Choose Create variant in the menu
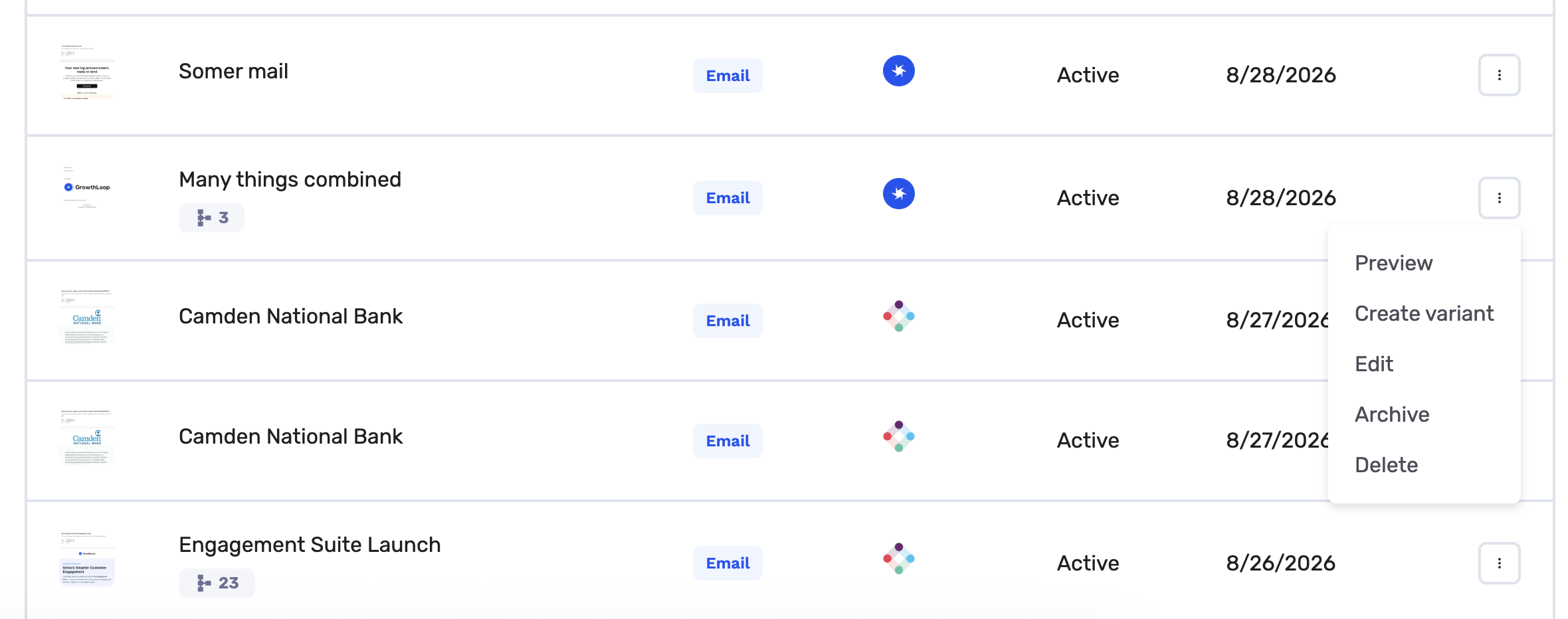This screenshot has width=1568, height=619. click(x=1424, y=313)
